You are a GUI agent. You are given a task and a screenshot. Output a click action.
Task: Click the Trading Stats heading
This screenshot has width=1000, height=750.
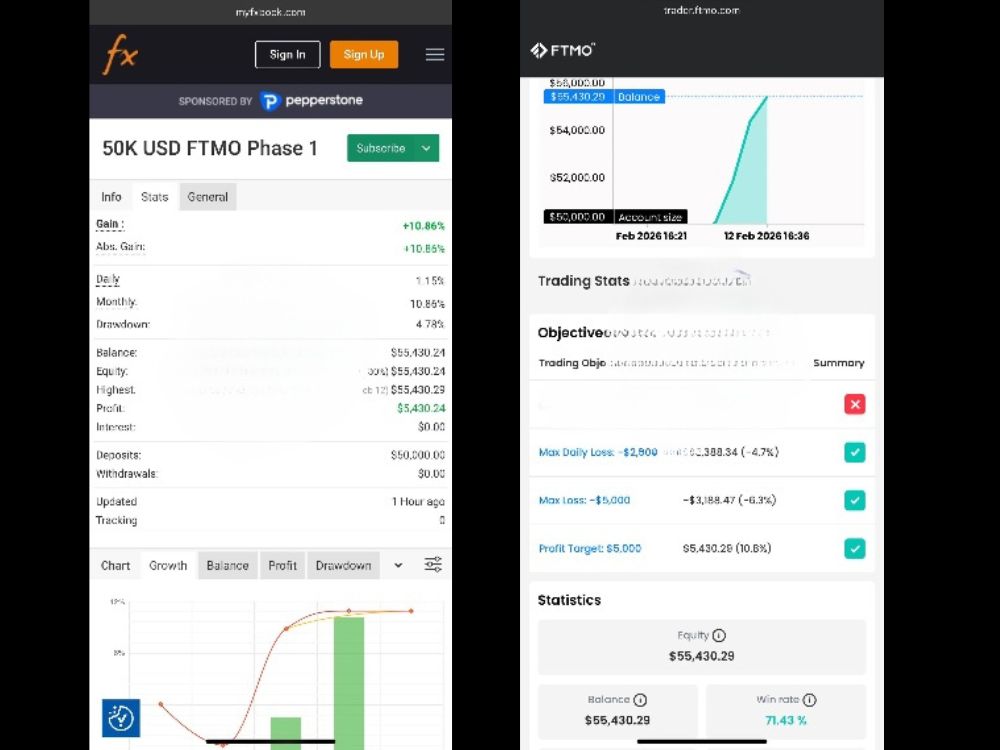click(584, 281)
